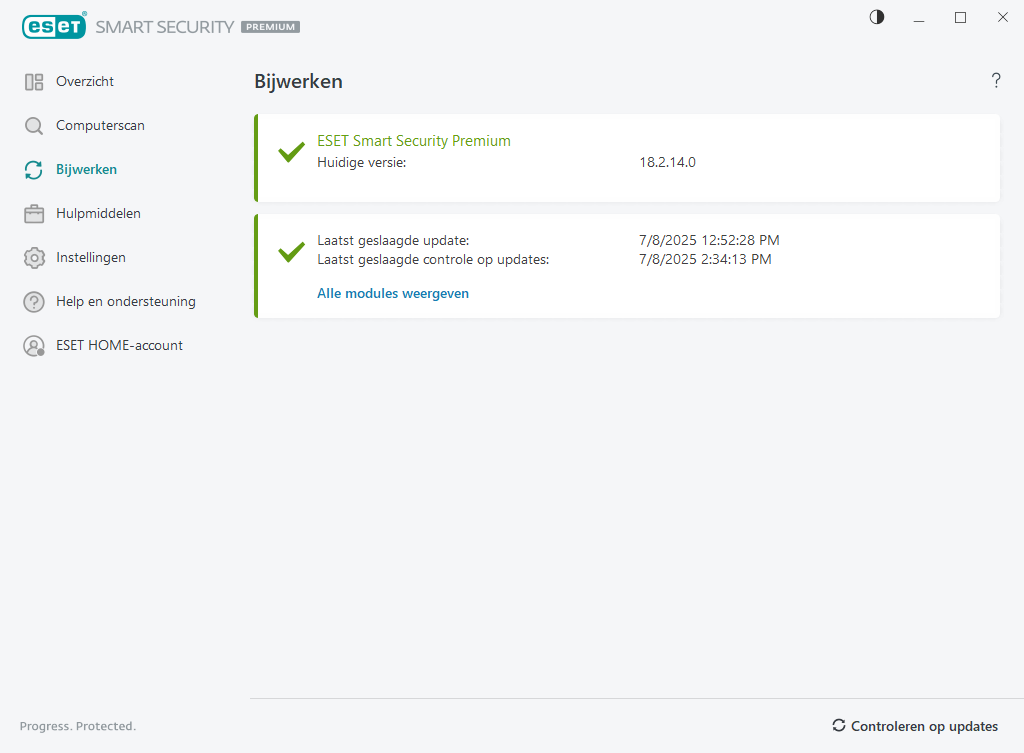1024x753 pixels.
Task: Click the ESET HOME-account user icon
Action: click(34, 346)
